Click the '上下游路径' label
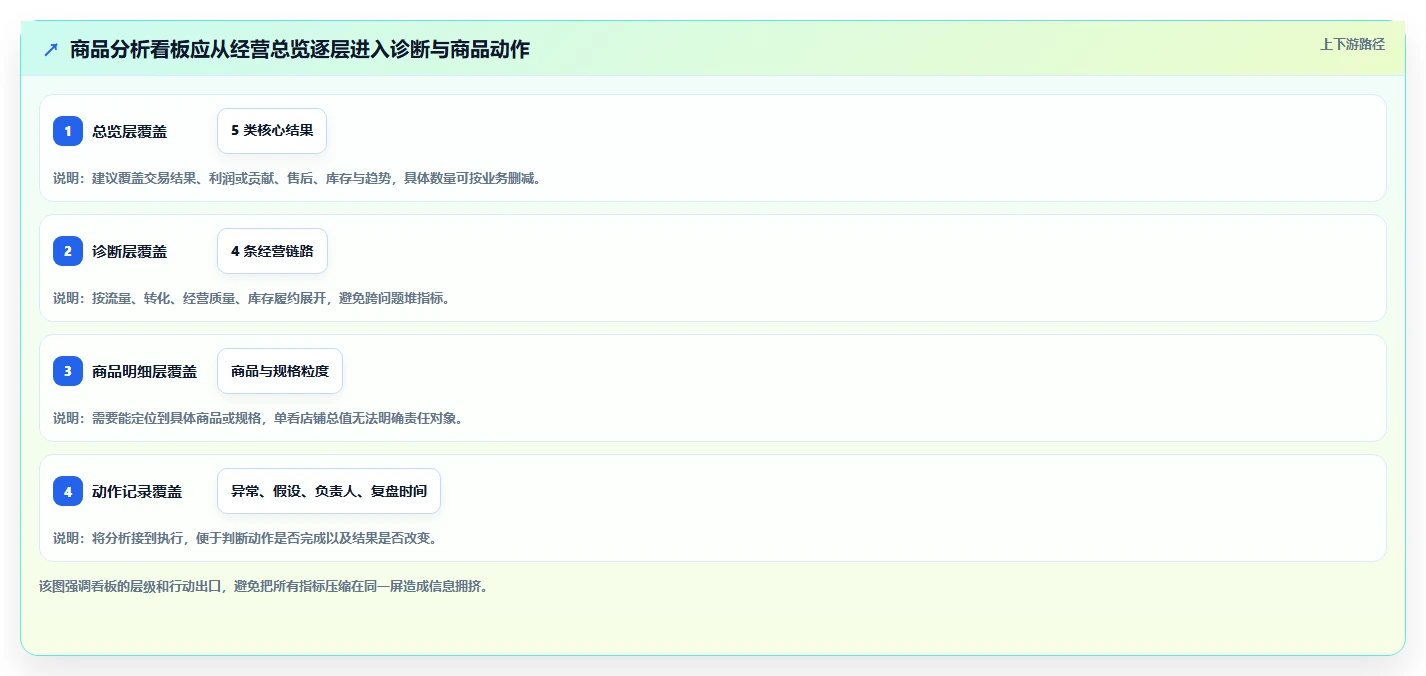Screen dimensions: 1426x676 [1352, 44]
